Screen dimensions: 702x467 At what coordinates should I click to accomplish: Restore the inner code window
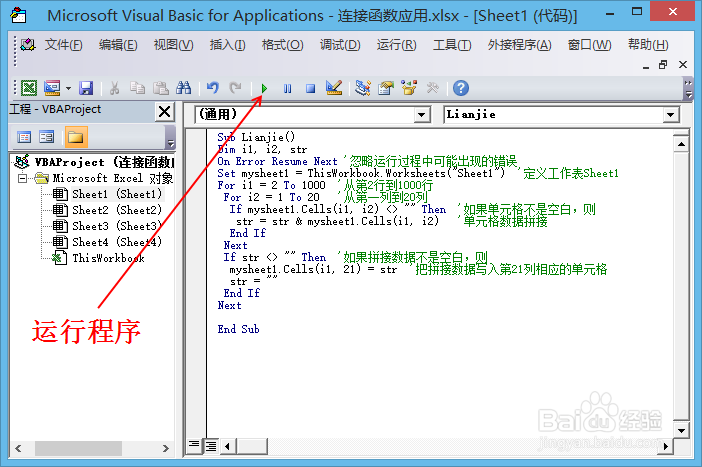pos(663,64)
